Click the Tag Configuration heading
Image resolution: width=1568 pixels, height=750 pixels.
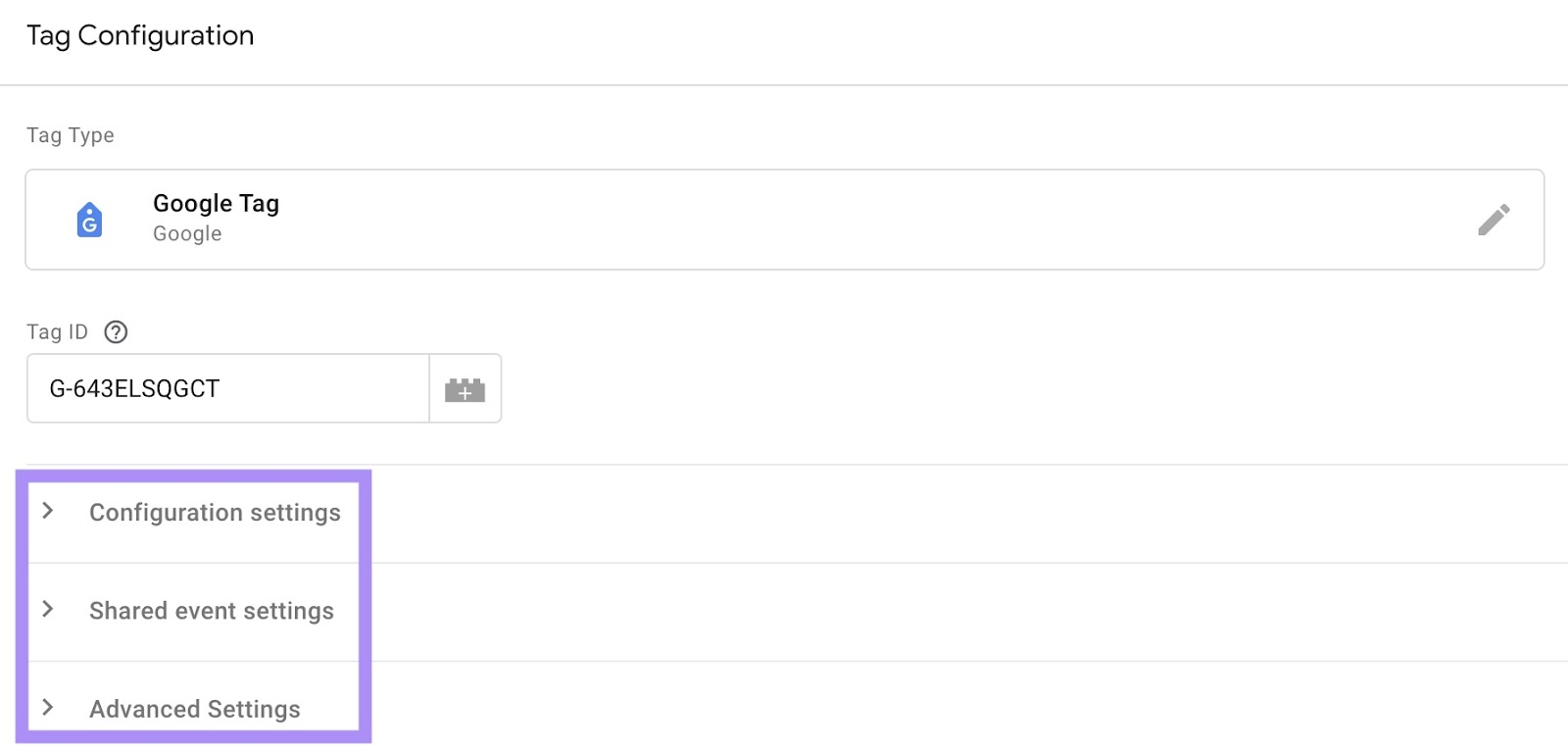[x=140, y=35]
